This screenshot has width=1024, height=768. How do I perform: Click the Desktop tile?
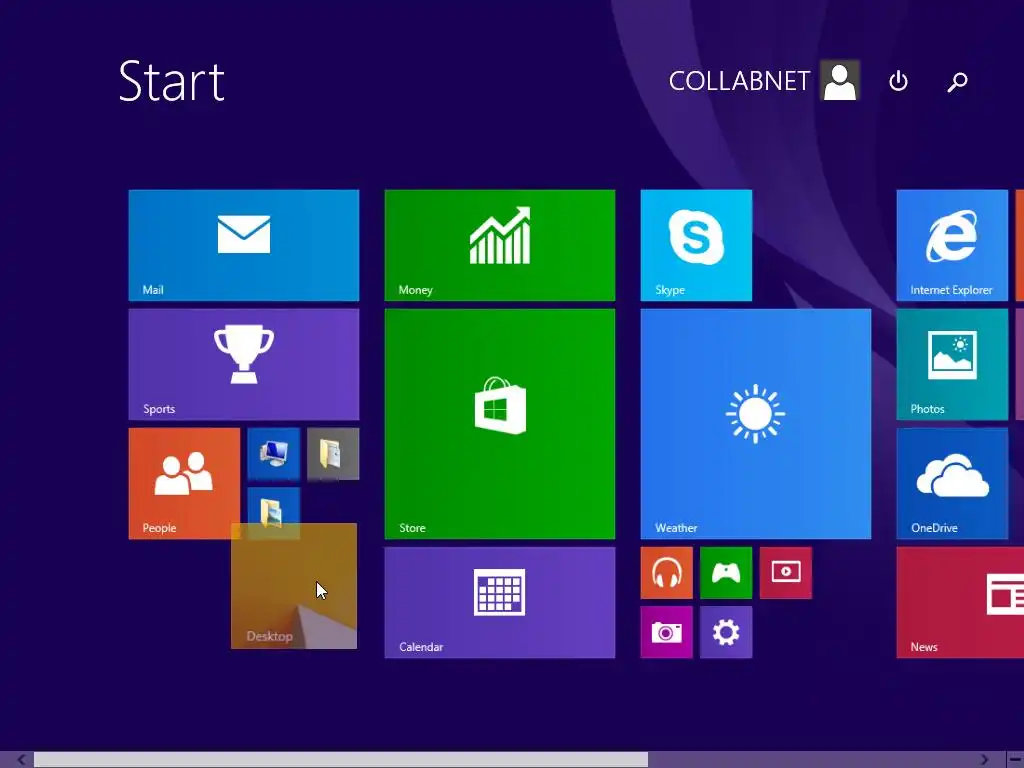click(294, 586)
